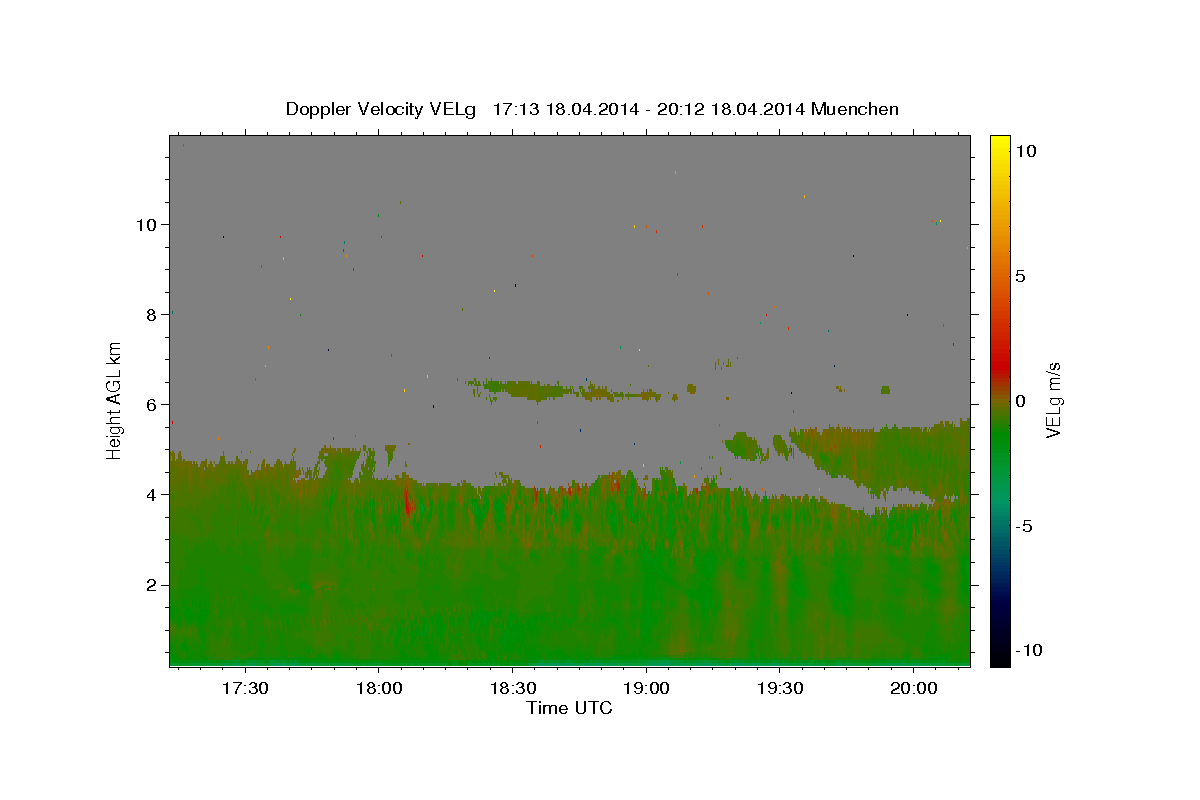
Task: Select the 20:00 time tick label
Action: 914,688
